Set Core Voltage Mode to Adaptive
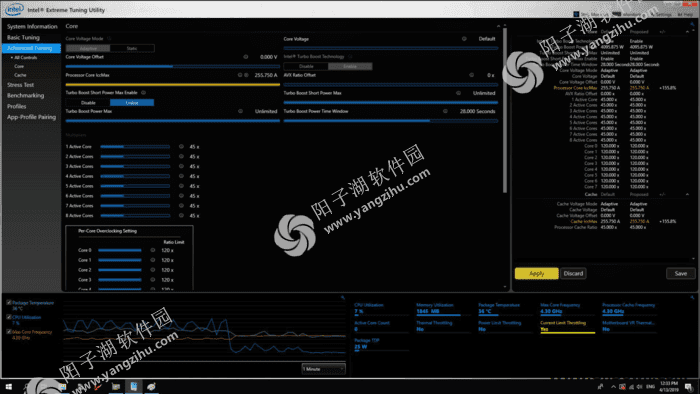The image size is (700, 394). (88, 48)
